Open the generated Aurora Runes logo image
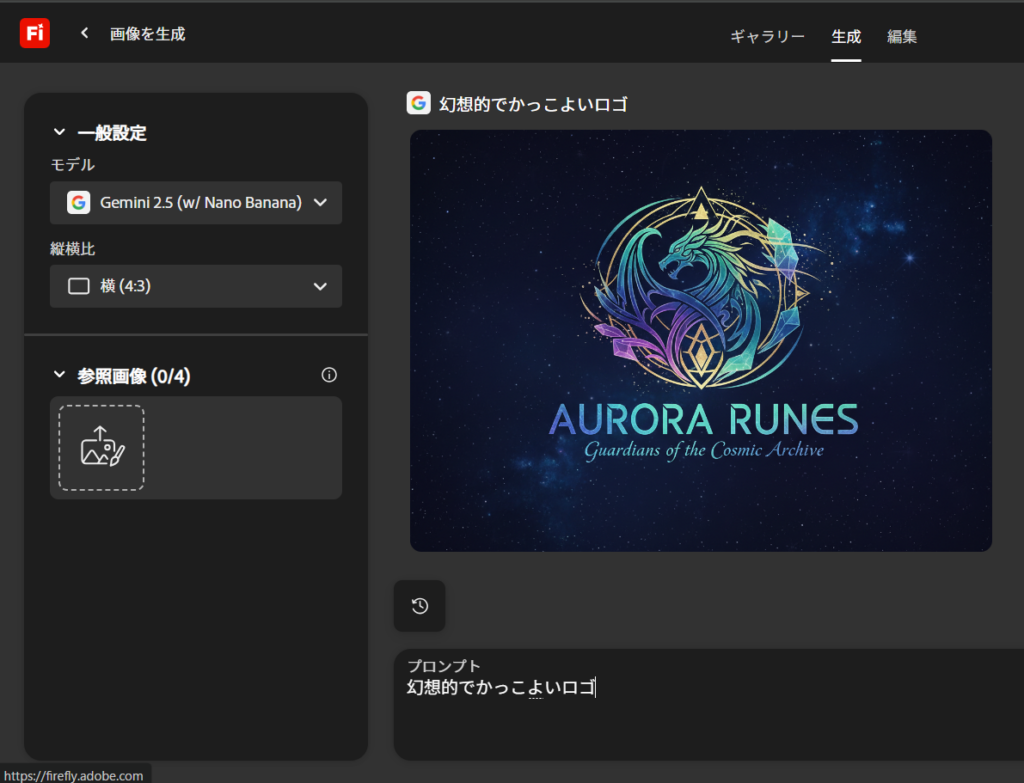 [700, 340]
